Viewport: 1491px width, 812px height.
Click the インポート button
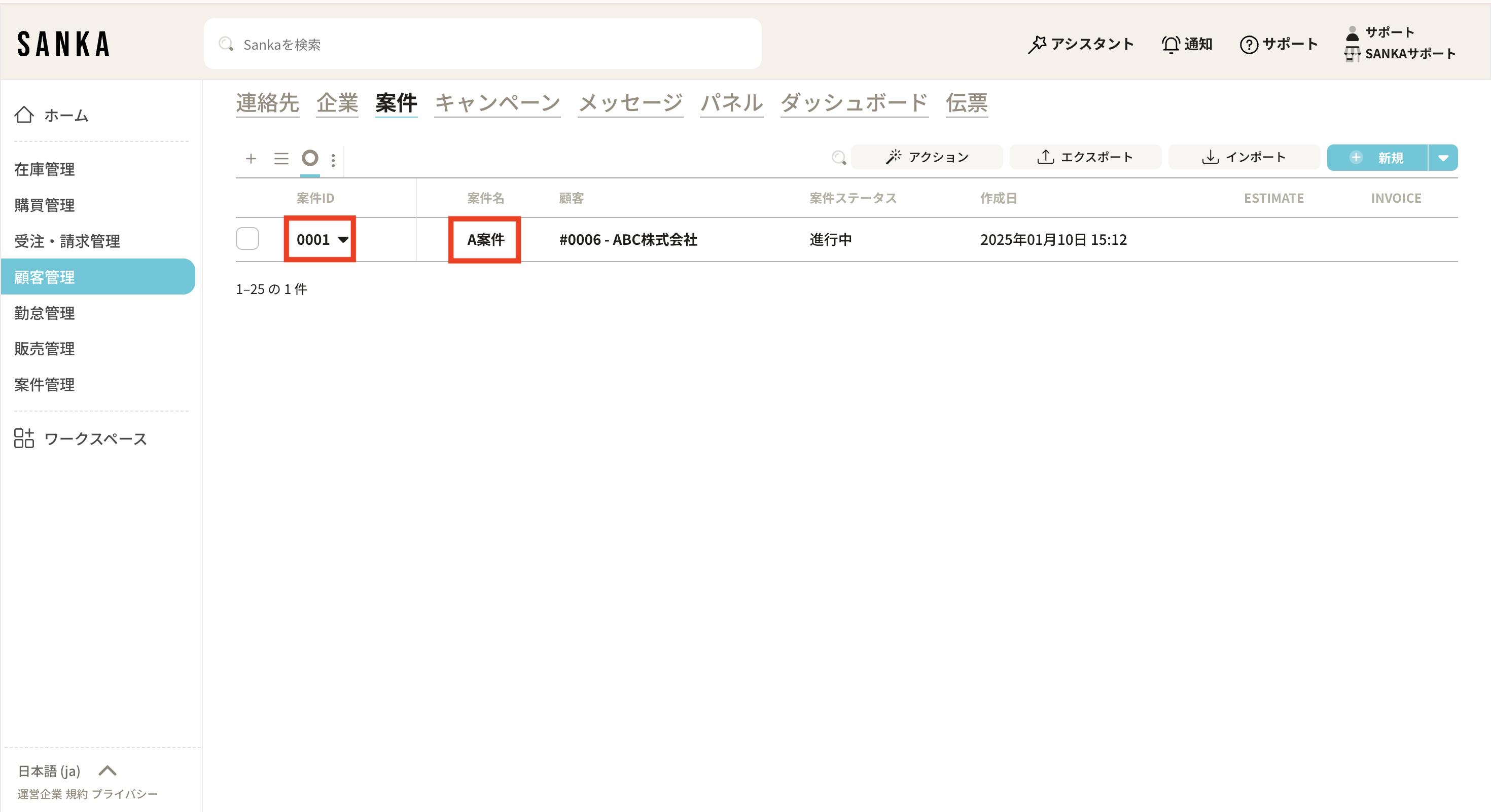[1244, 157]
